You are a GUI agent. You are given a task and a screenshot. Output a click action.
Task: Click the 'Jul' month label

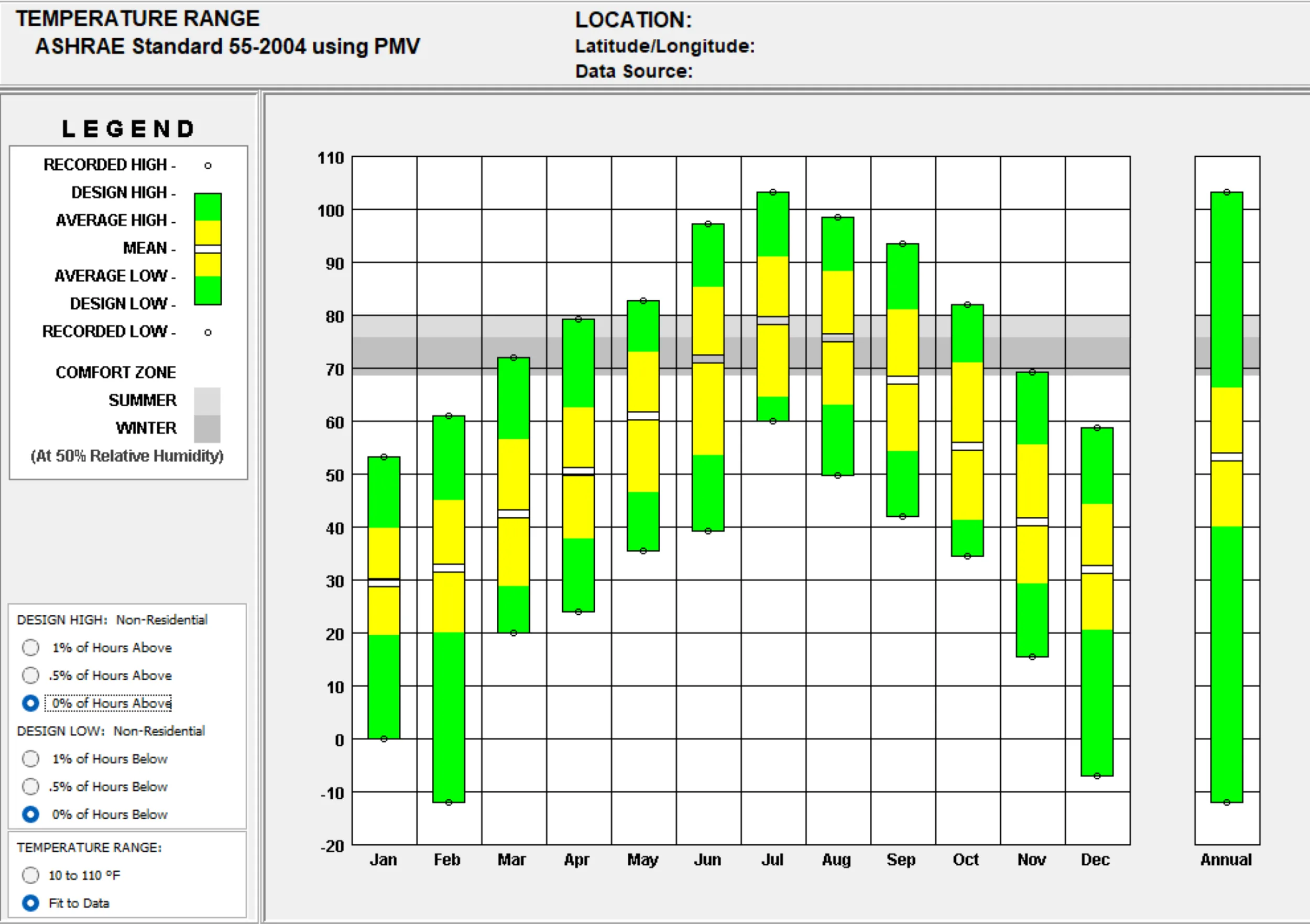pos(772,860)
